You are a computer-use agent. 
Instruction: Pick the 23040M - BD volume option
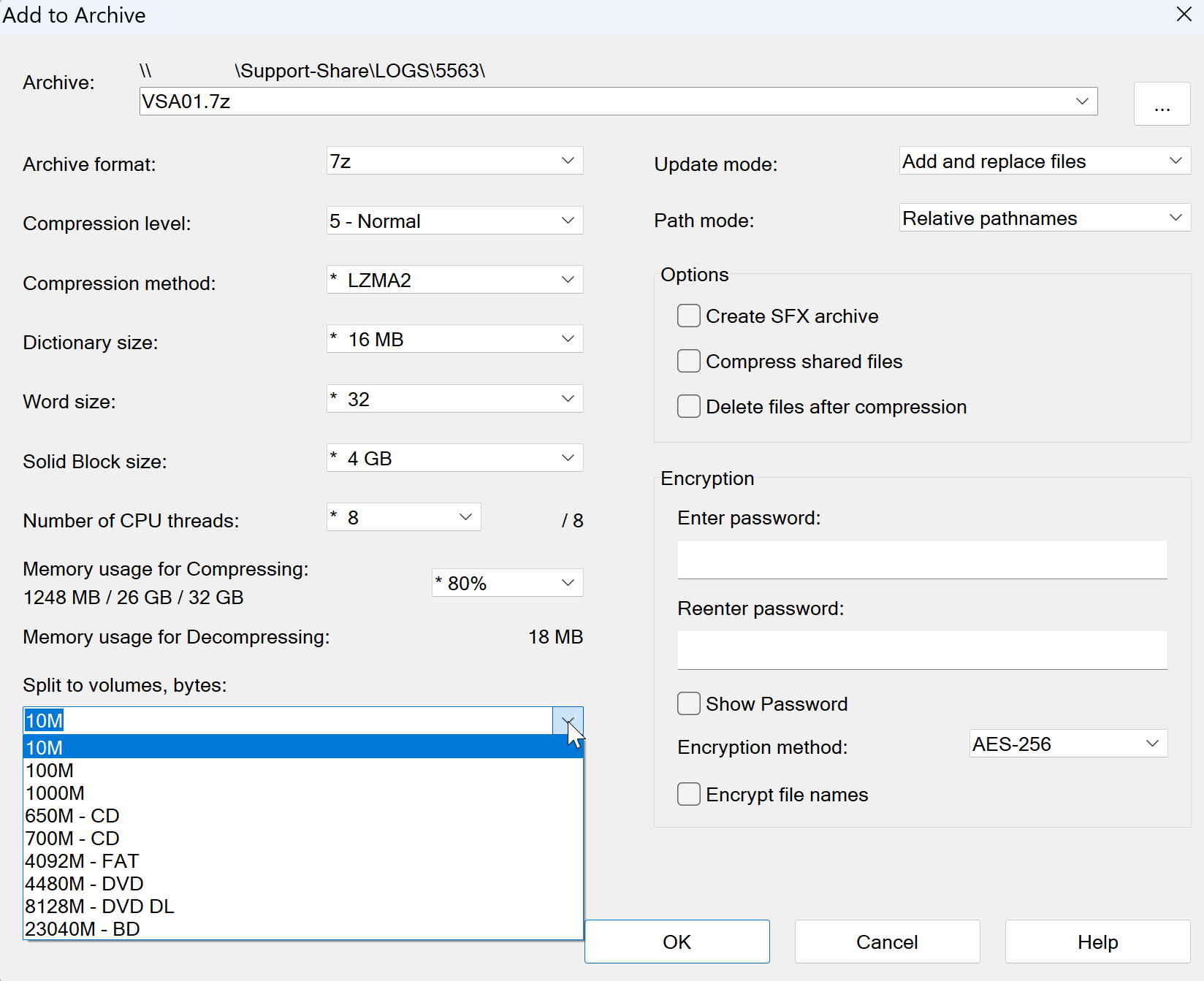[303, 928]
